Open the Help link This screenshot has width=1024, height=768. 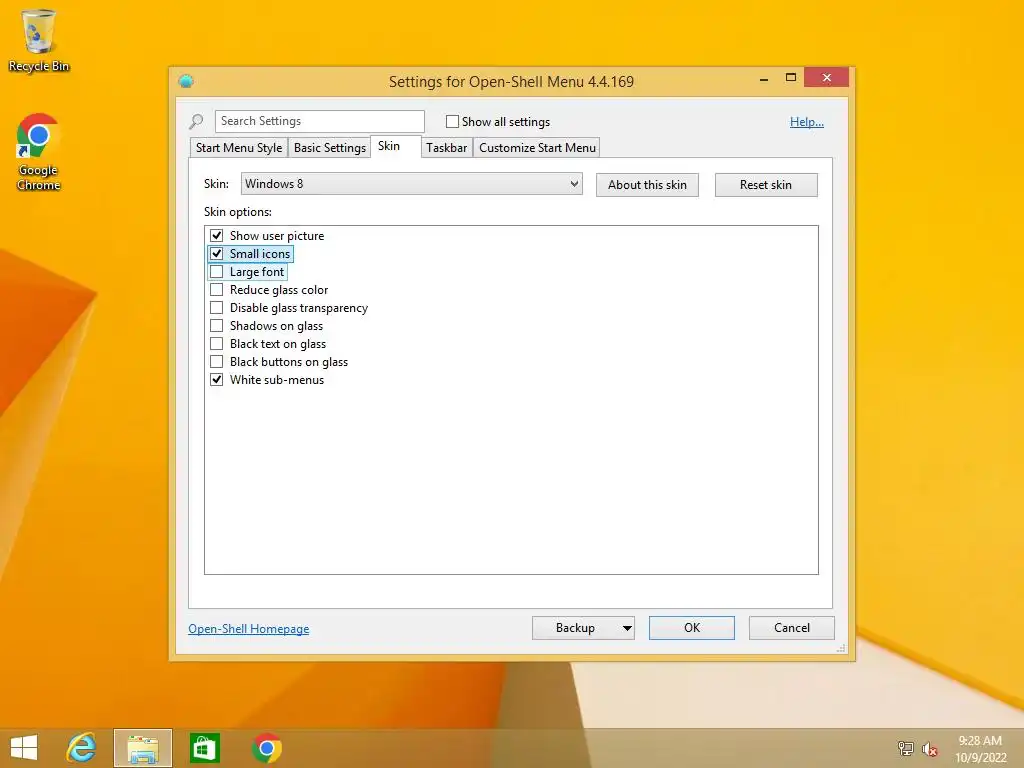(x=807, y=121)
